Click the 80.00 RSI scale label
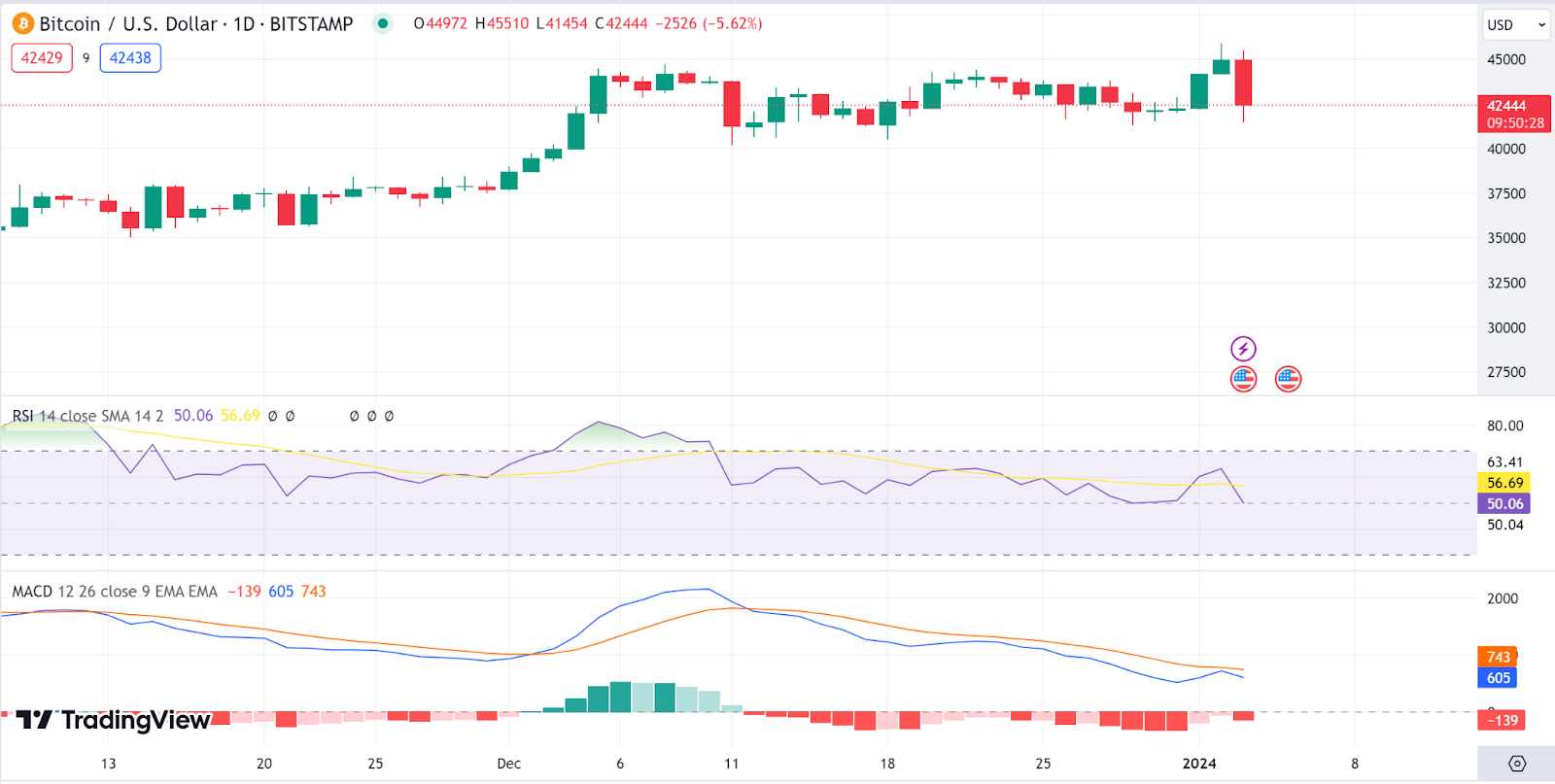This screenshot has width=1555, height=784. coord(1505,426)
